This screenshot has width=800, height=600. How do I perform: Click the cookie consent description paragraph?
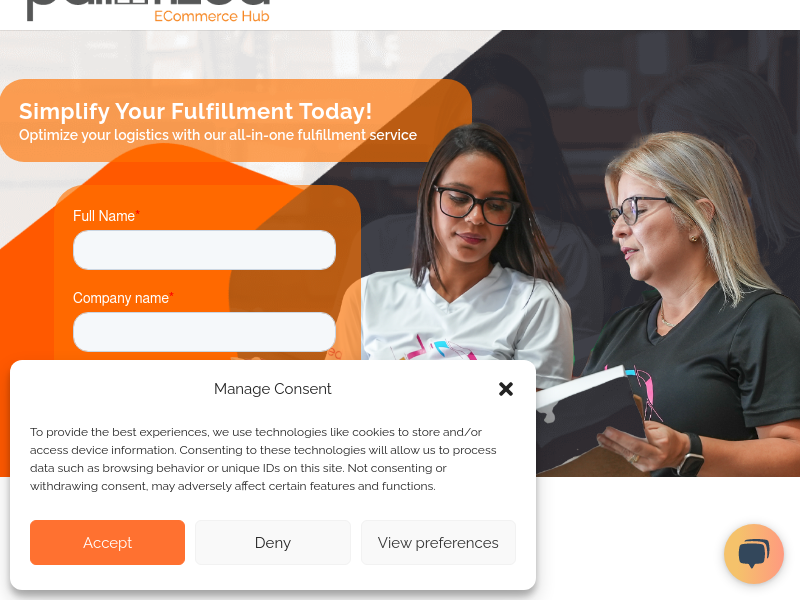(263, 459)
